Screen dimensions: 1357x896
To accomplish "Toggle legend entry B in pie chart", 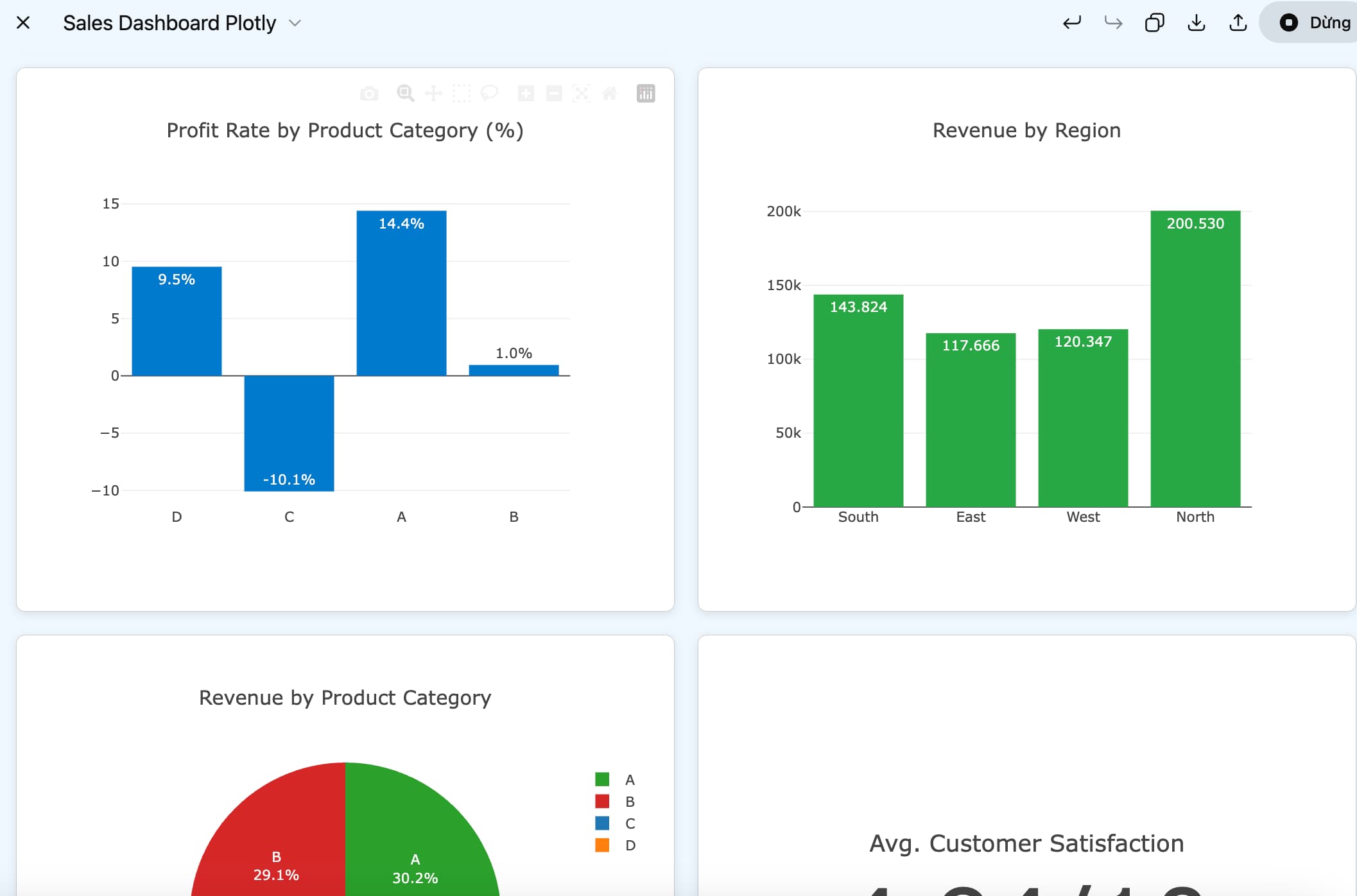I will 615,802.
